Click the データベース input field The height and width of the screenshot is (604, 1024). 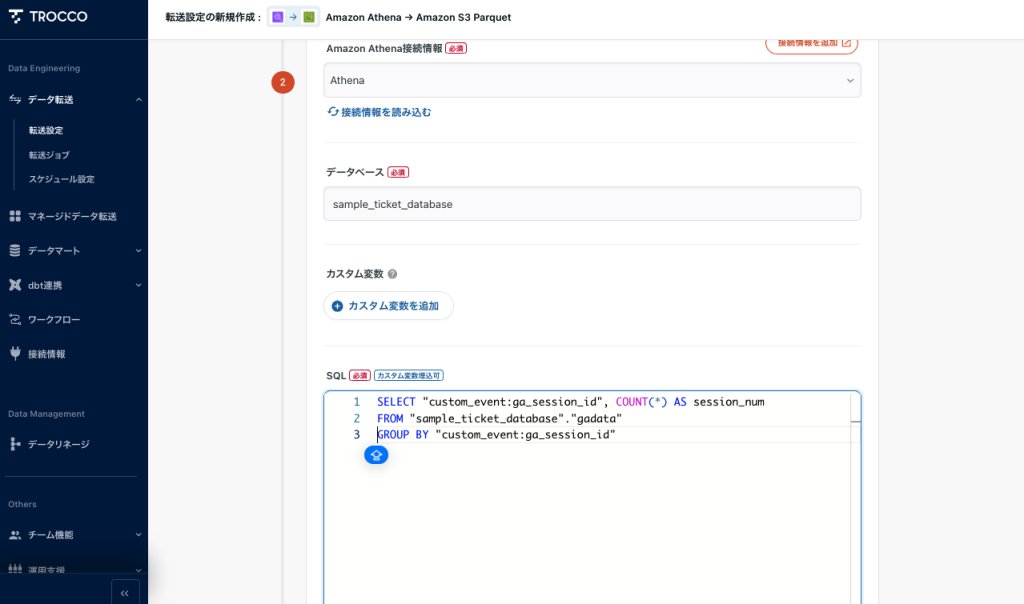[x=592, y=204]
